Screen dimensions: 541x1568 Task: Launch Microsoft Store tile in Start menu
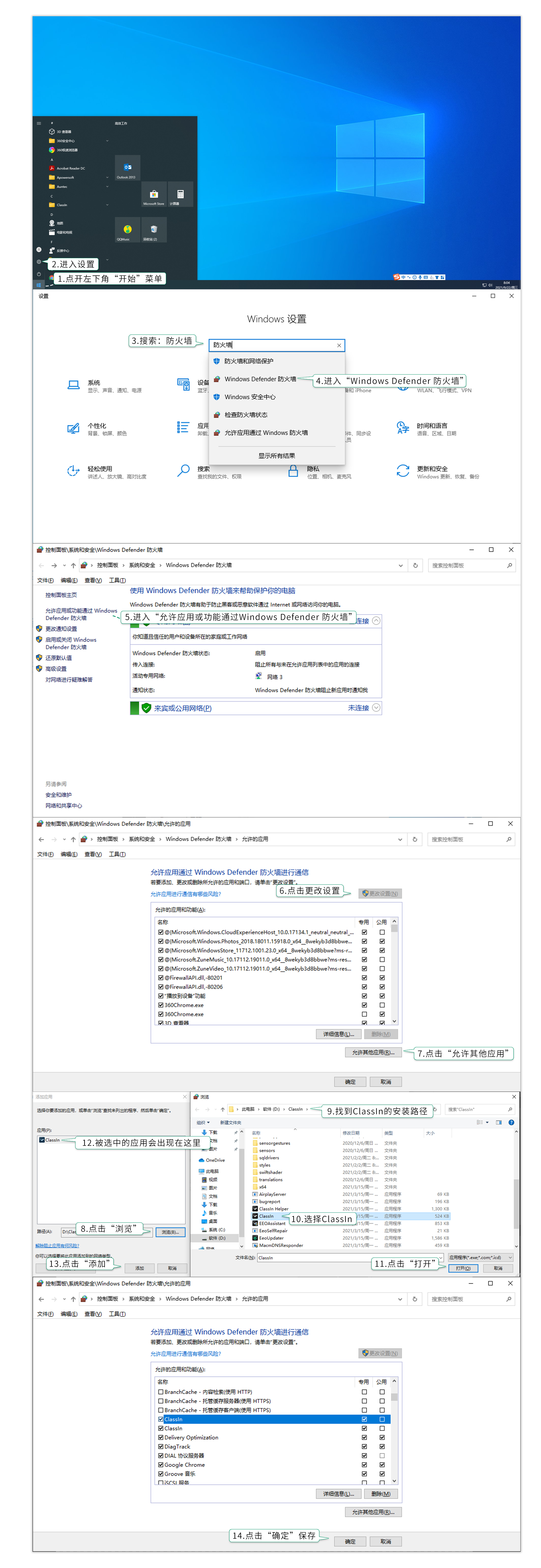154,195
